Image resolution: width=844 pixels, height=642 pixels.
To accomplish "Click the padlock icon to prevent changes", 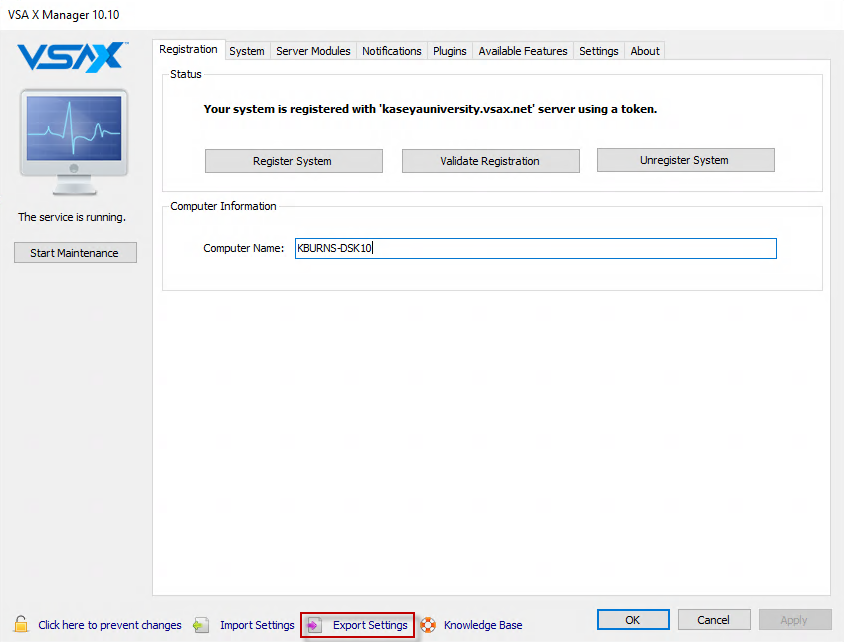I will [x=21, y=624].
